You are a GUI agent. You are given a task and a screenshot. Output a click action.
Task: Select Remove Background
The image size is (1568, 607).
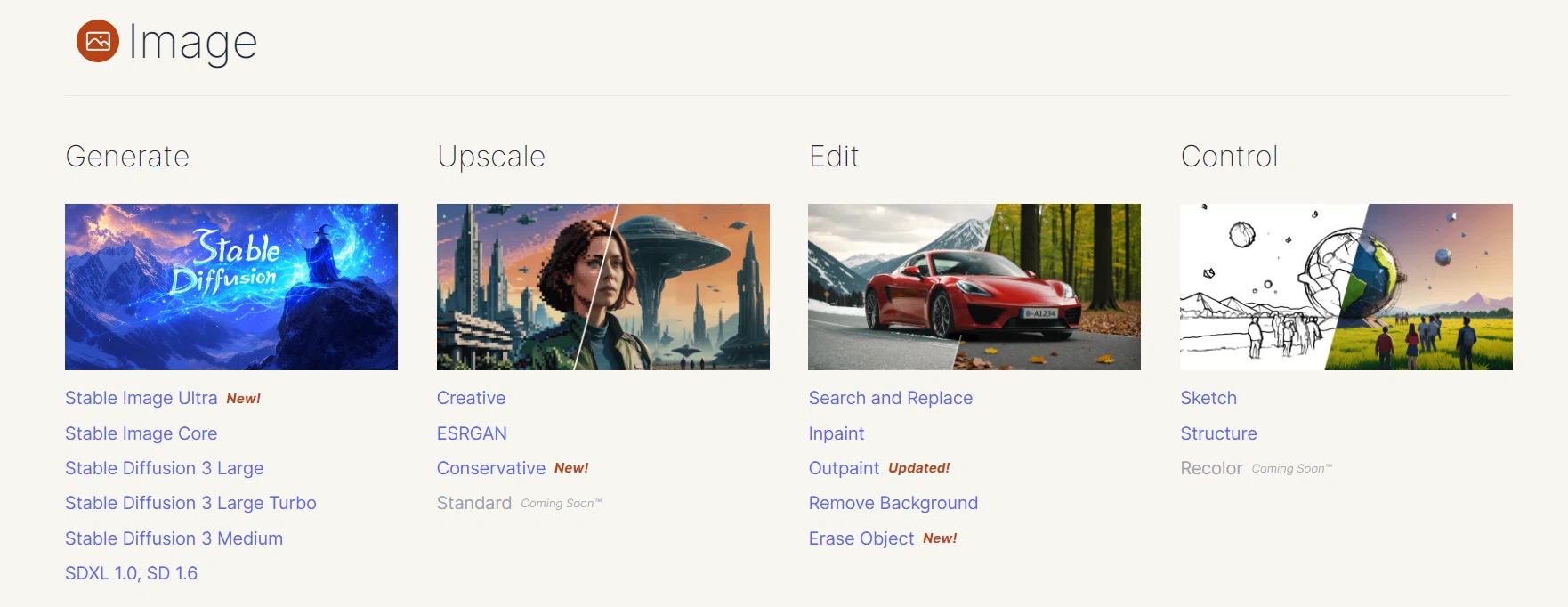click(x=893, y=503)
